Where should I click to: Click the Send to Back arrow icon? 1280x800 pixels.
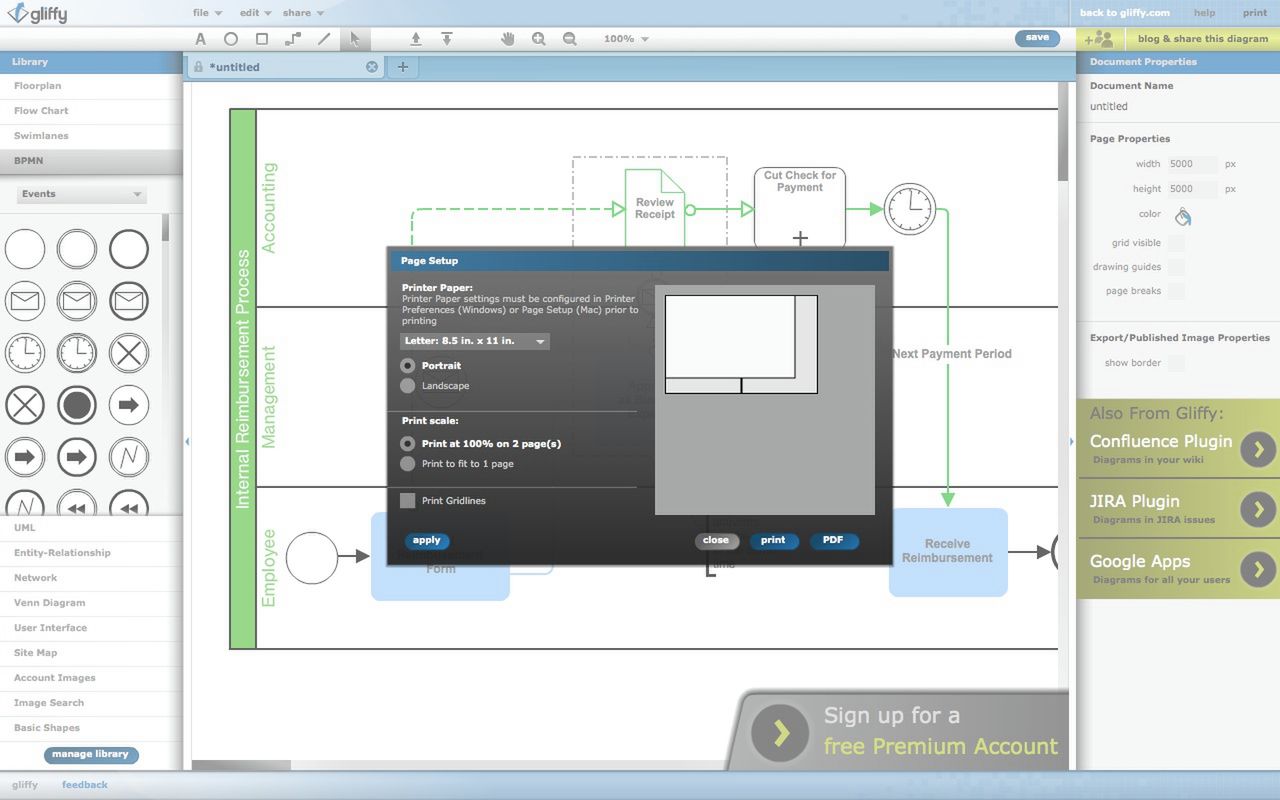click(447, 39)
